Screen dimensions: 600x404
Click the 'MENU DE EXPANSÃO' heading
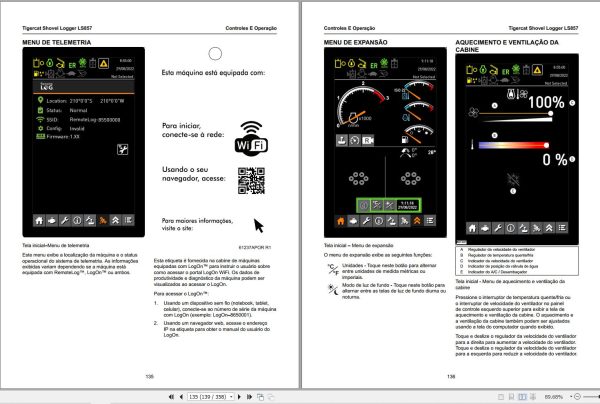[355, 42]
